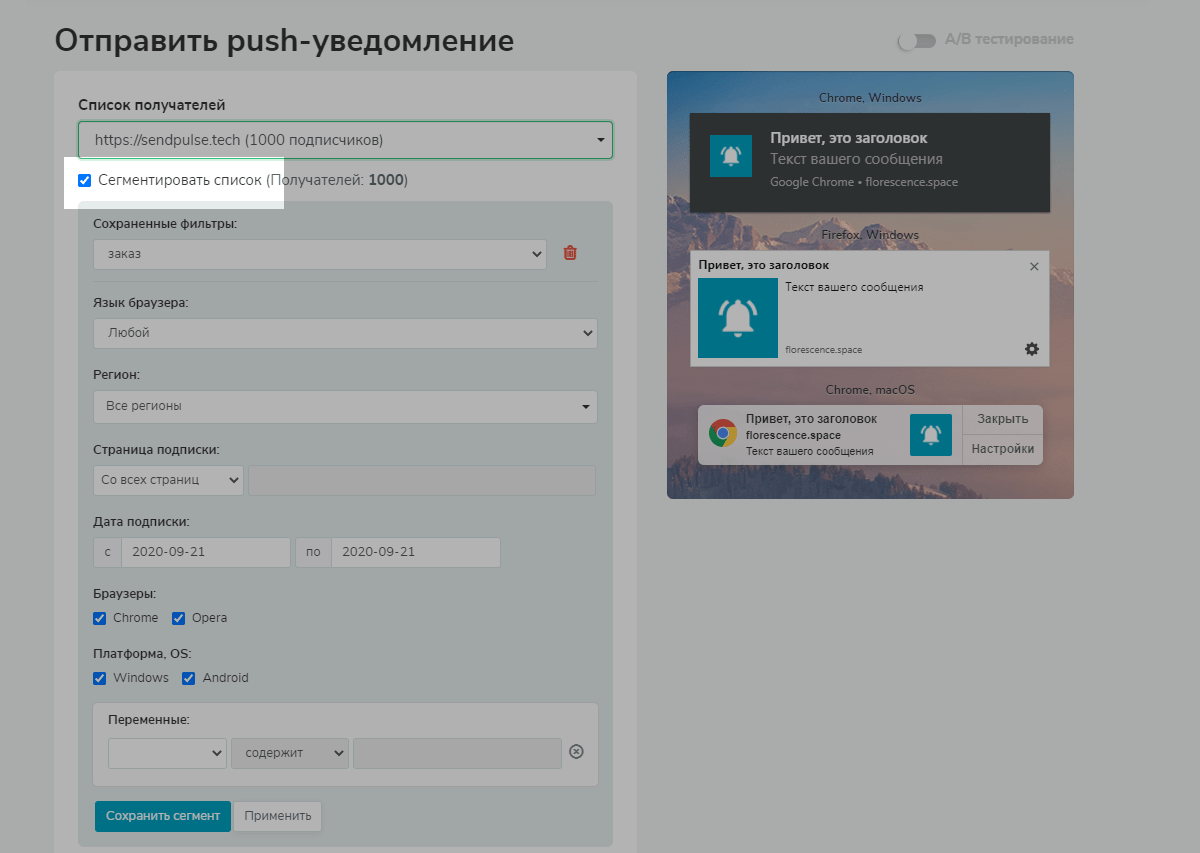Open the содержит condition dropdown
Viewport: 1200px width, 853px height.
click(x=290, y=753)
